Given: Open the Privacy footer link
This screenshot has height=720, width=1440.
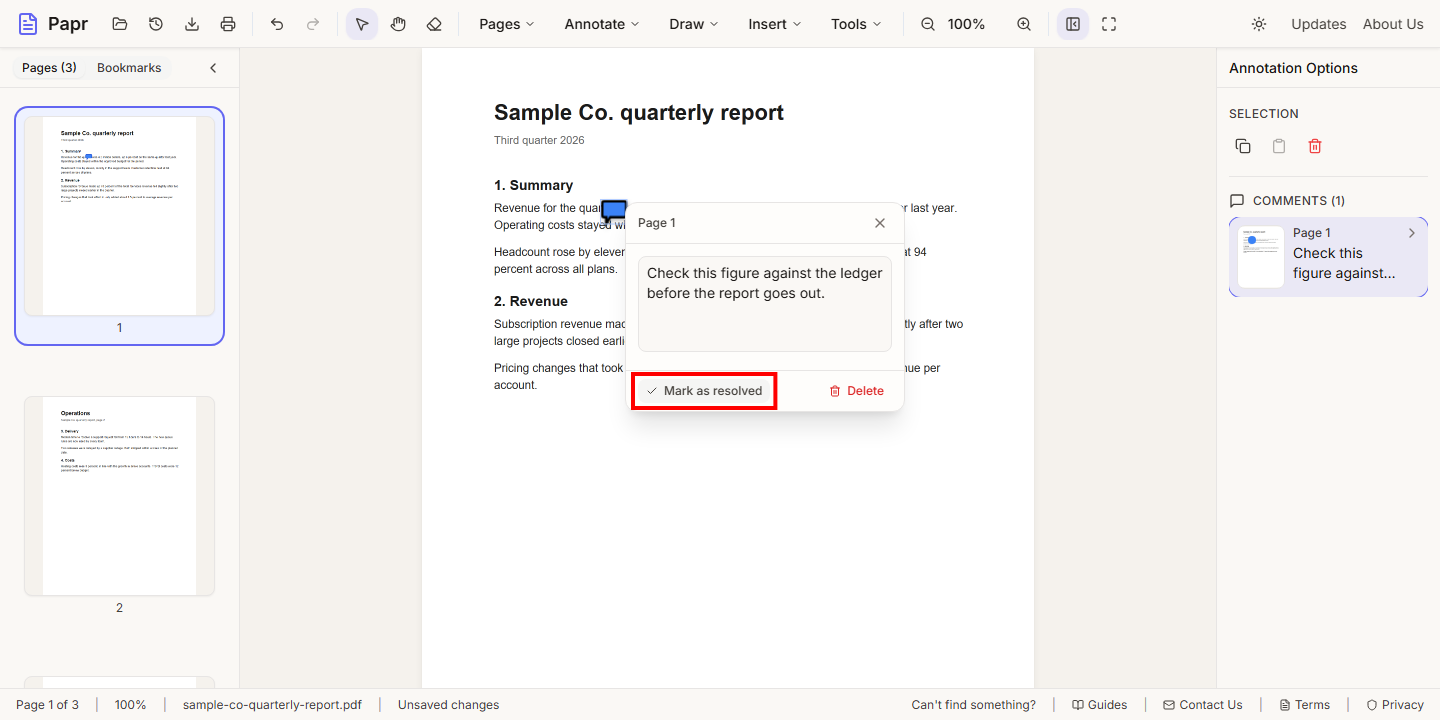Looking at the screenshot, I should click(1395, 705).
